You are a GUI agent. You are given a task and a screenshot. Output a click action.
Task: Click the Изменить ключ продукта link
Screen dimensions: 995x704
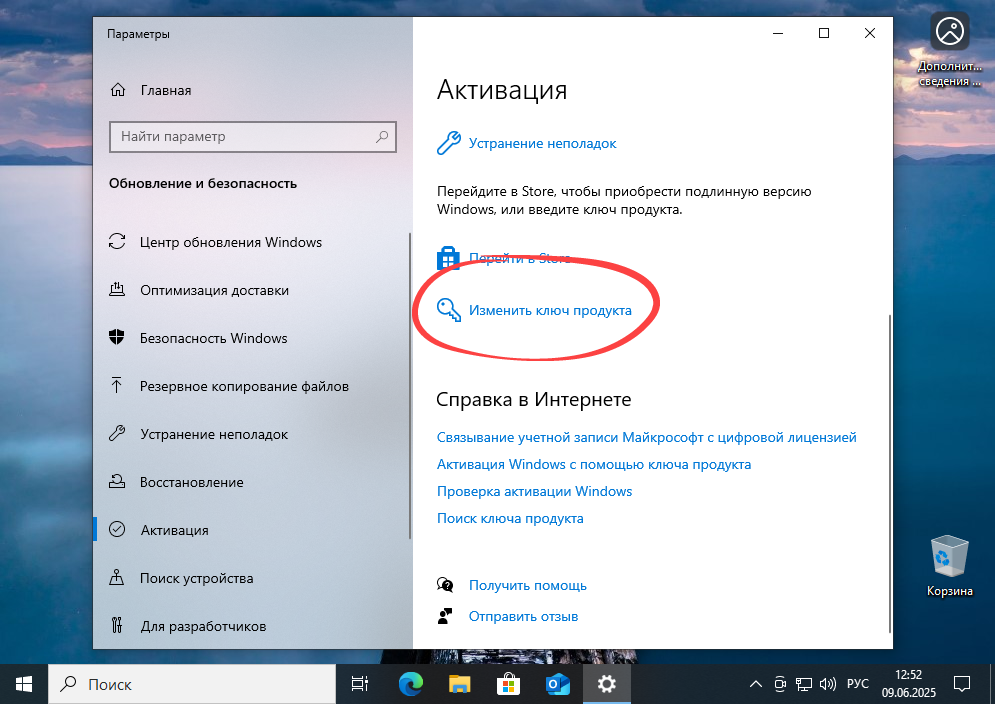click(551, 310)
